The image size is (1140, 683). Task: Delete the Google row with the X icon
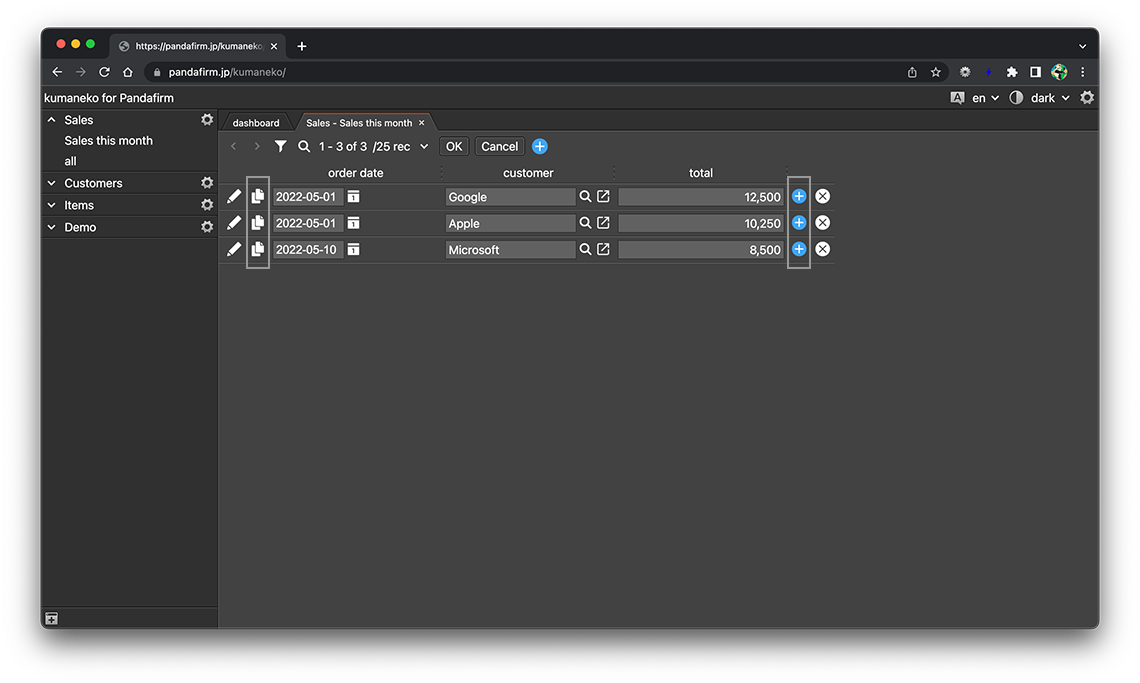[x=822, y=196]
